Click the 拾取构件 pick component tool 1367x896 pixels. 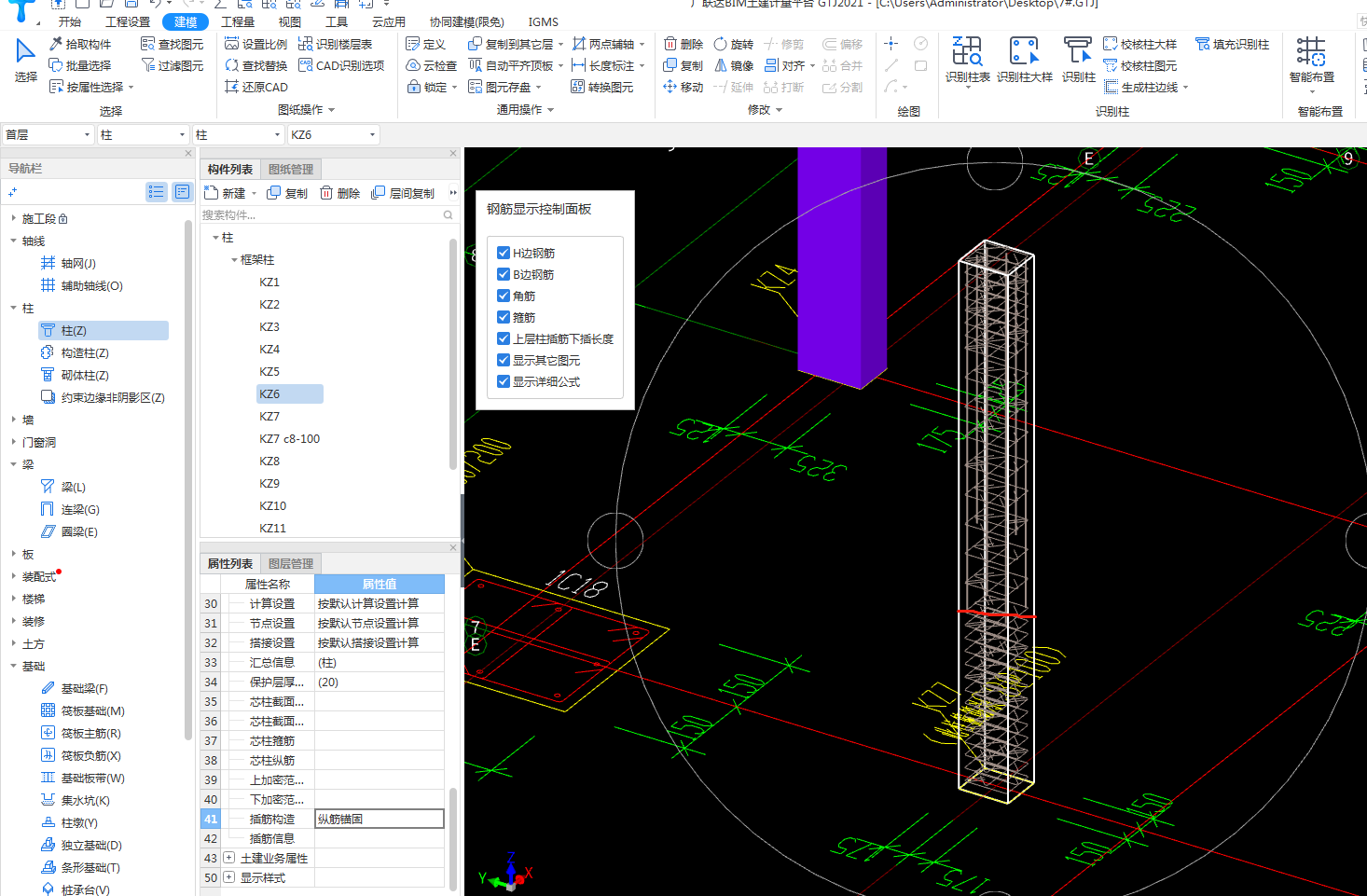pos(80,44)
